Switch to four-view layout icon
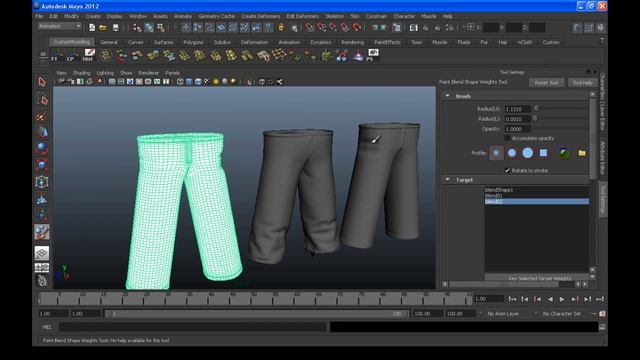The width and height of the screenshot is (640, 360). click(42, 268)
